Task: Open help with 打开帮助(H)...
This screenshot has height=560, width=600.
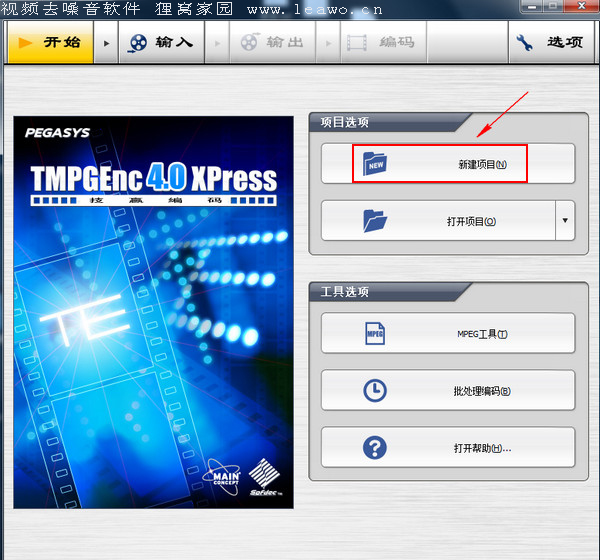Action: coord(448,447)
